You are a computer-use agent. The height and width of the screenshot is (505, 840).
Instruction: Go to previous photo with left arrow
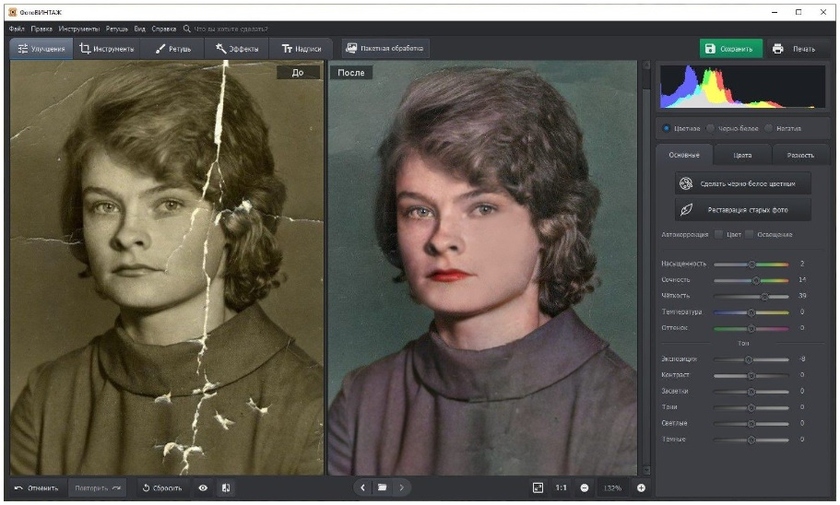coord(362,488)
